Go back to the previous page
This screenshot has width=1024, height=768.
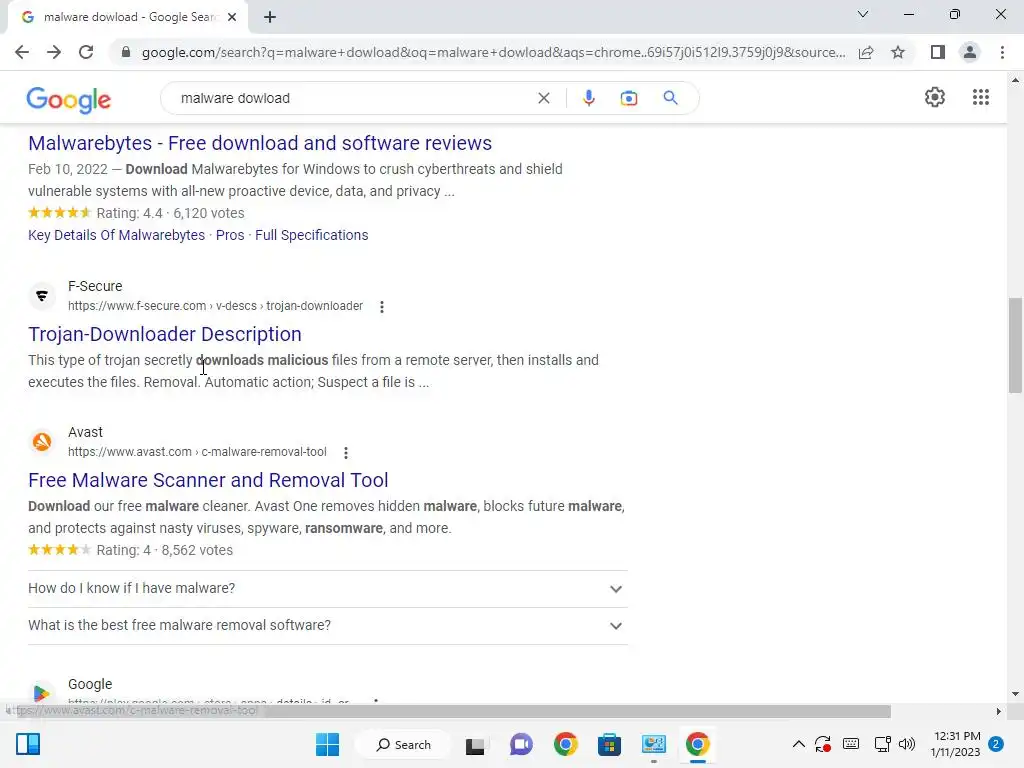coord(22,52)
